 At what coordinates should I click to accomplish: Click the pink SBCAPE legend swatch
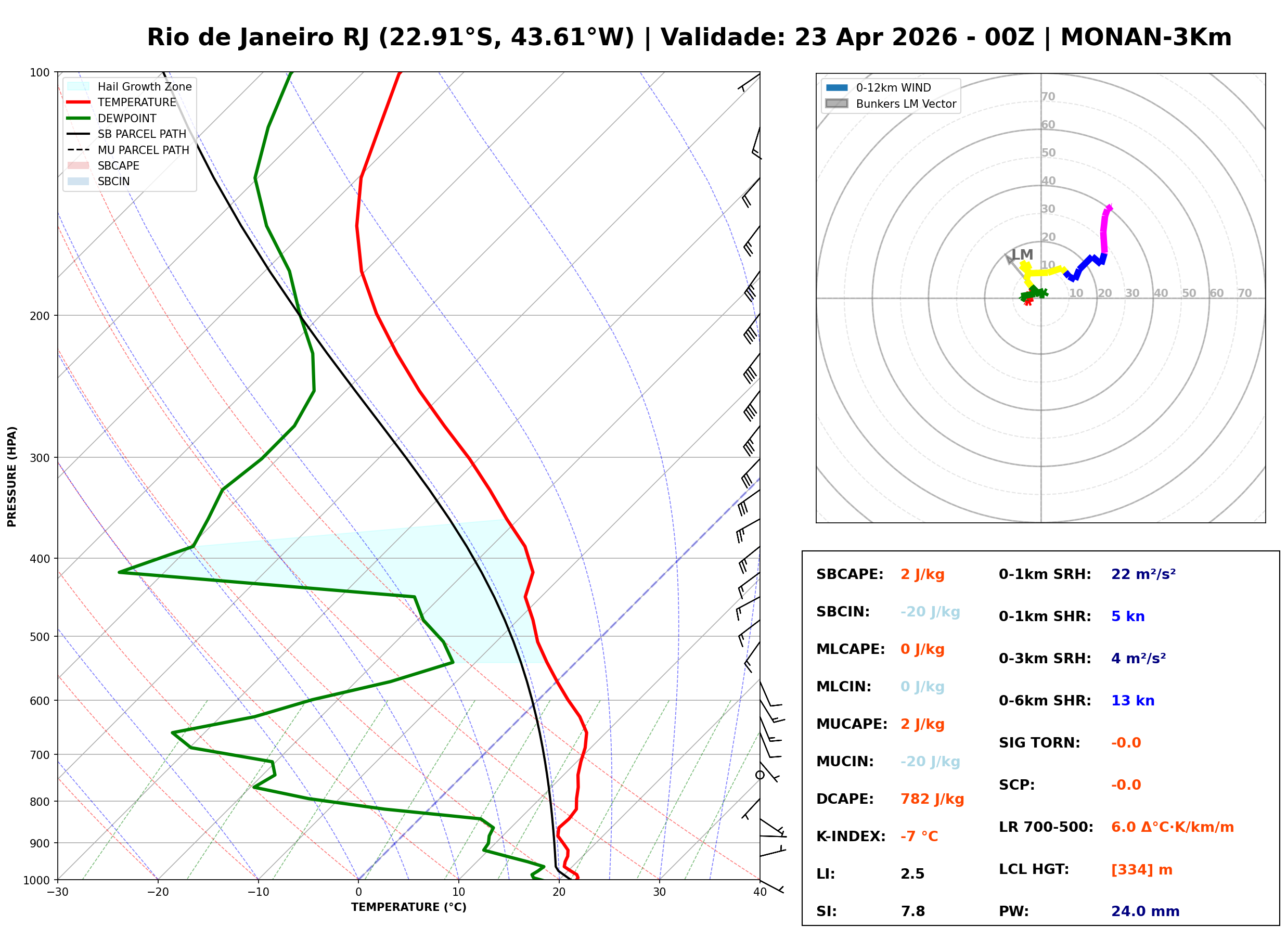79,166
